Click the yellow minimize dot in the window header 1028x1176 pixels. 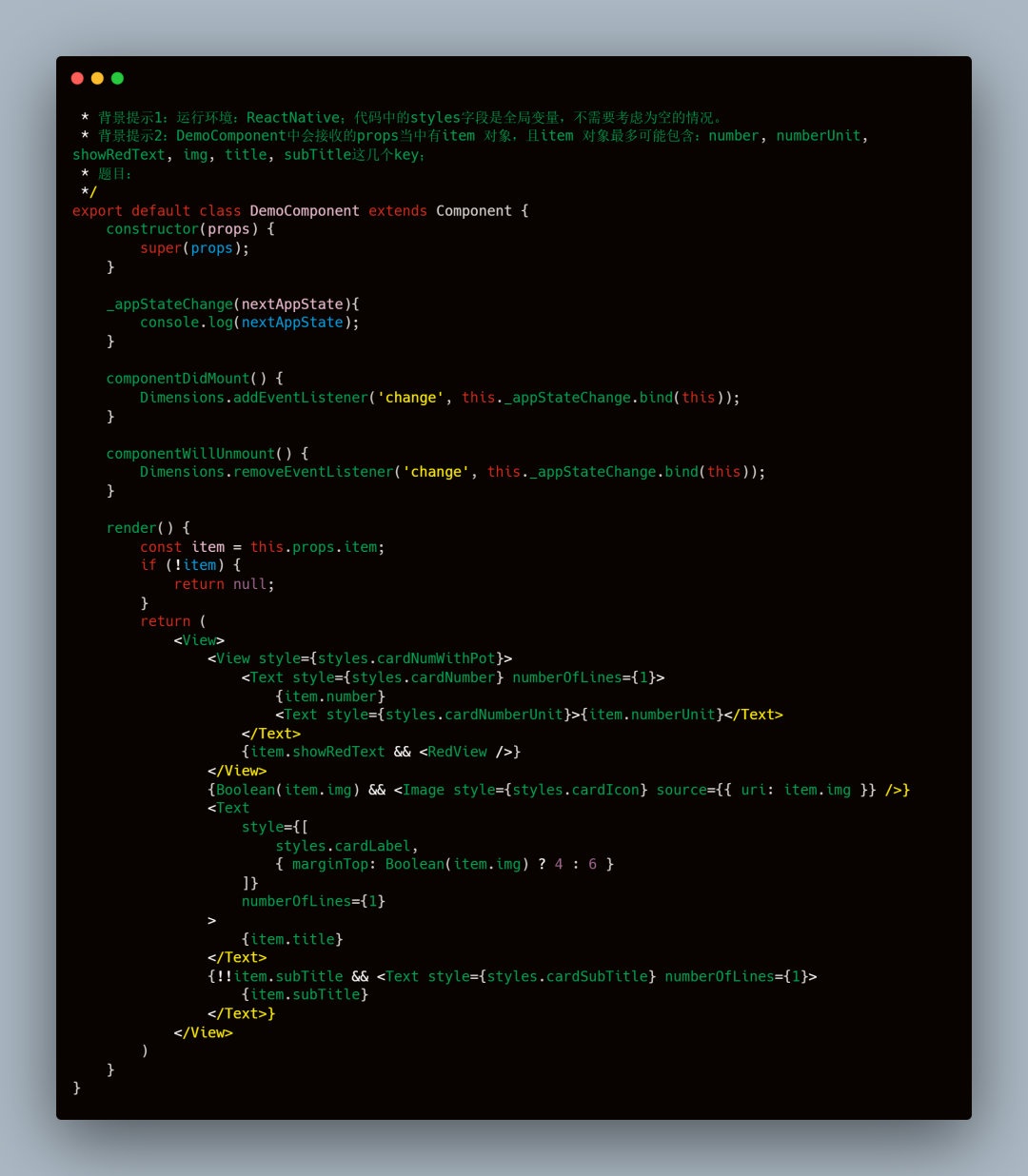point(97,78)
